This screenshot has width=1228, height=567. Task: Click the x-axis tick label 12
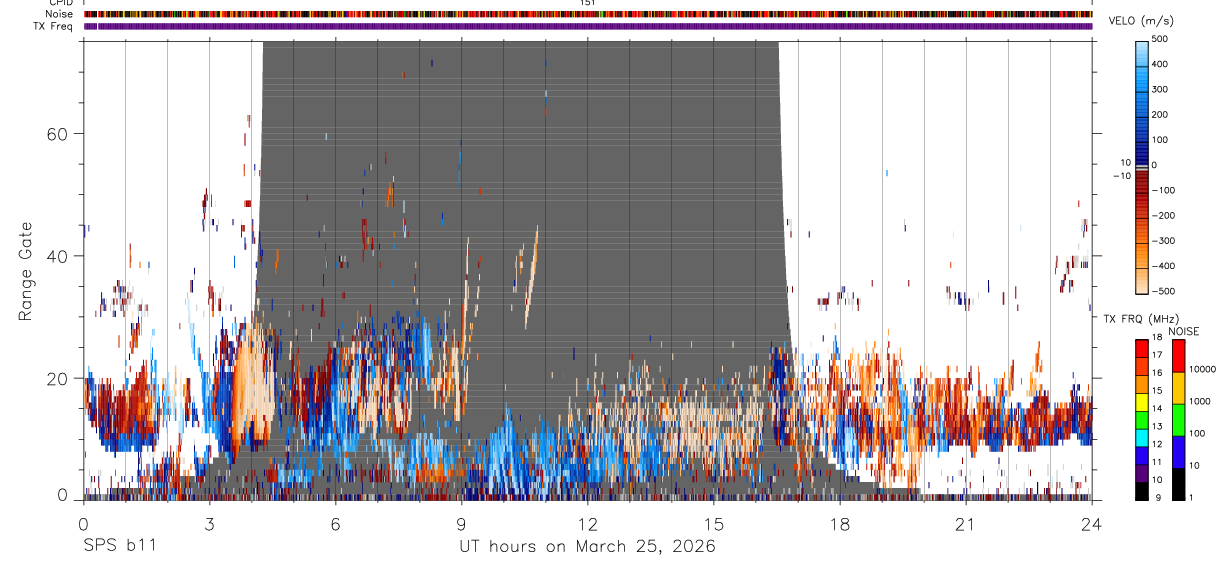pos(588,525)
